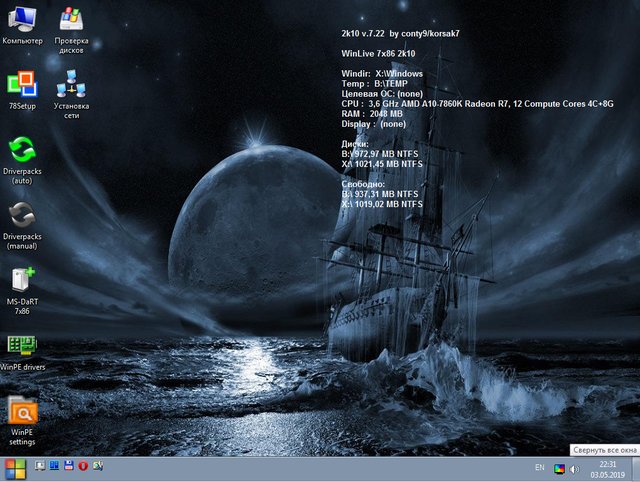Launch Проверка дисков disk check shortcut

[x=71, y=20]
